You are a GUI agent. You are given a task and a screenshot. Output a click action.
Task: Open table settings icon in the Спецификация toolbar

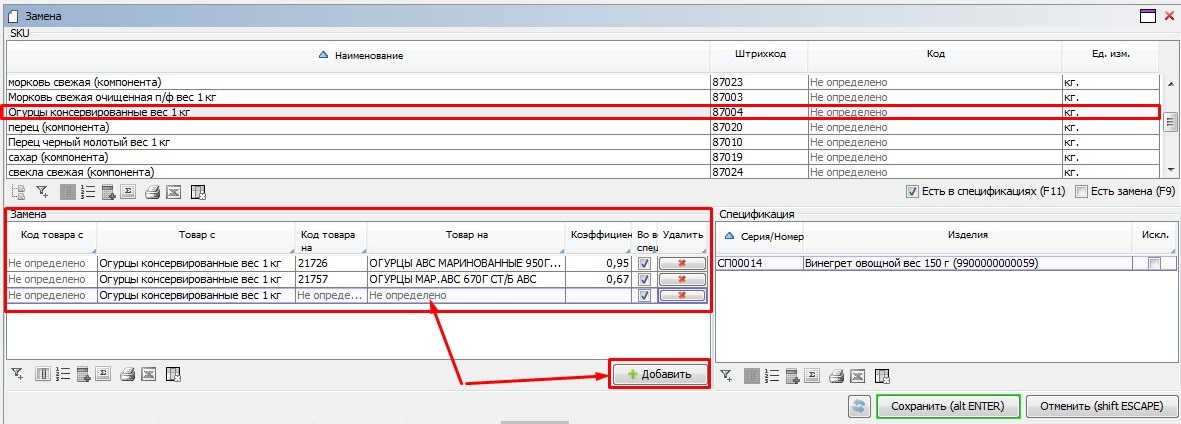pos(882,375)
